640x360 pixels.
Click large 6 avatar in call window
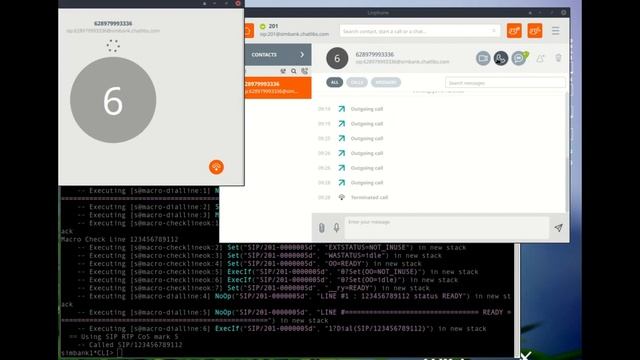pos(113,100)
